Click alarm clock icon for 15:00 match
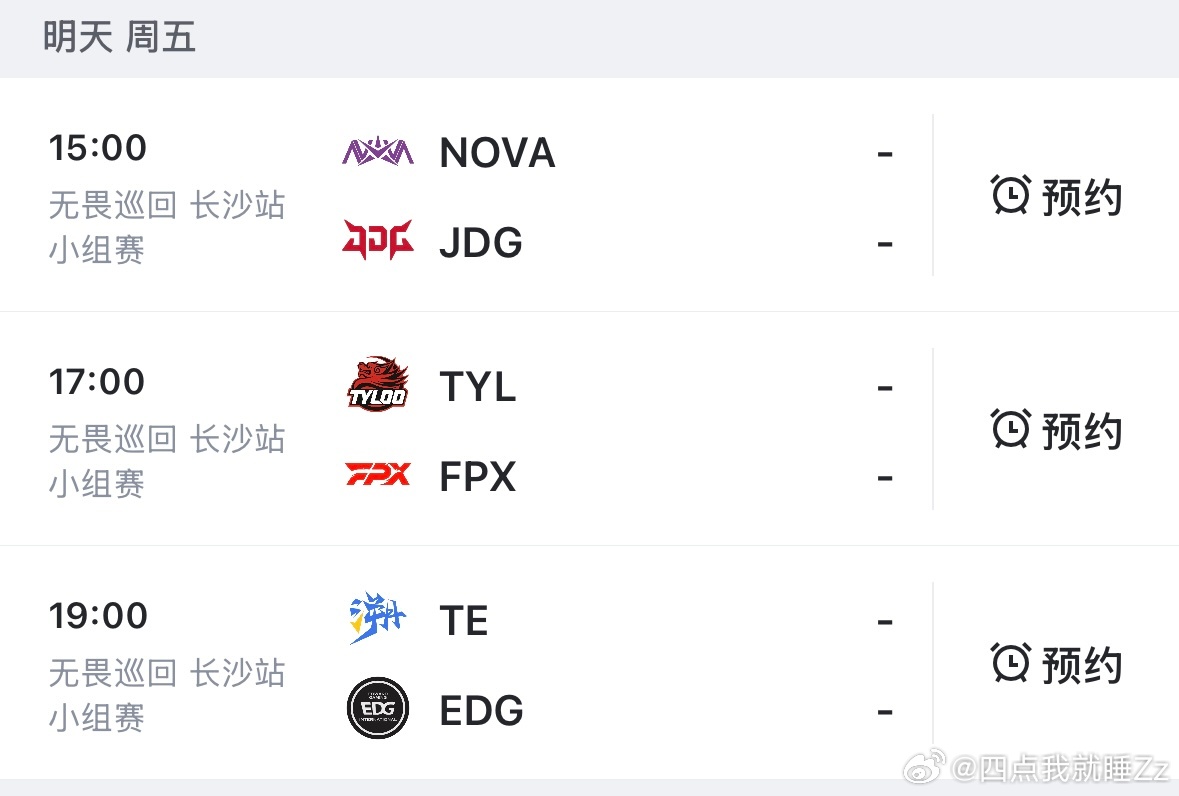This screenshot has height=796, width=1179. (1011, 195)
